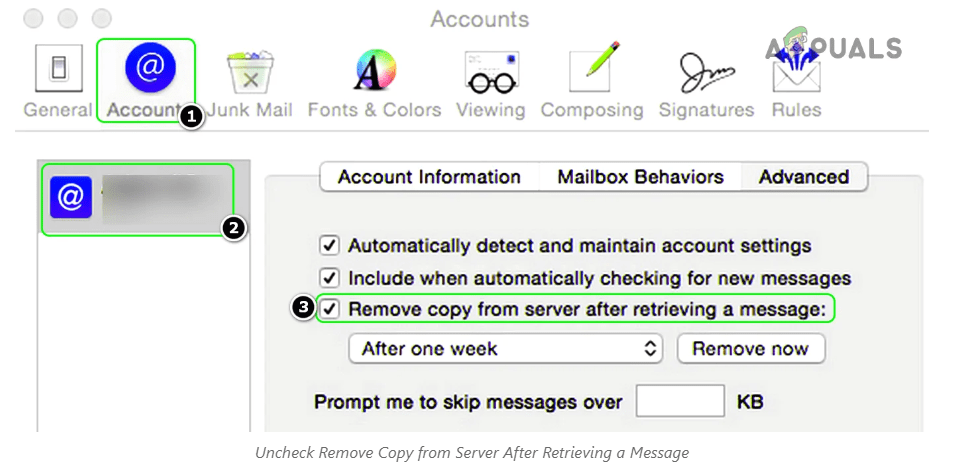
Task: Open the Rules envelope icon
Action: pos(796,71)
